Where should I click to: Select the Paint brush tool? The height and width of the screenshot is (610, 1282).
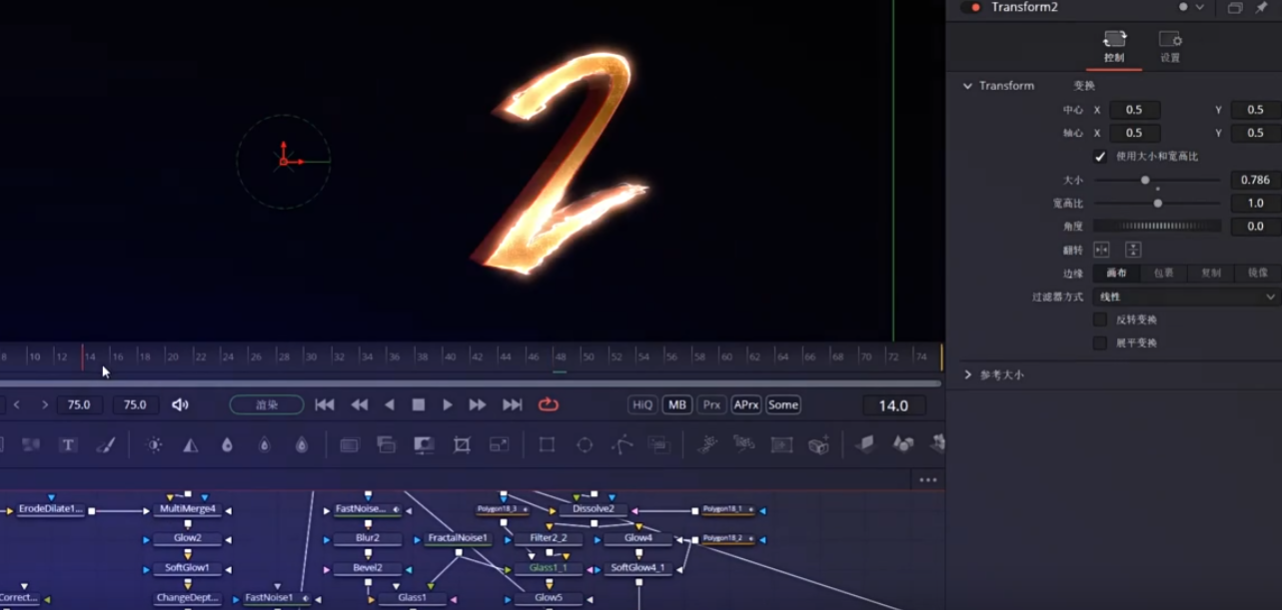point(106,445)
